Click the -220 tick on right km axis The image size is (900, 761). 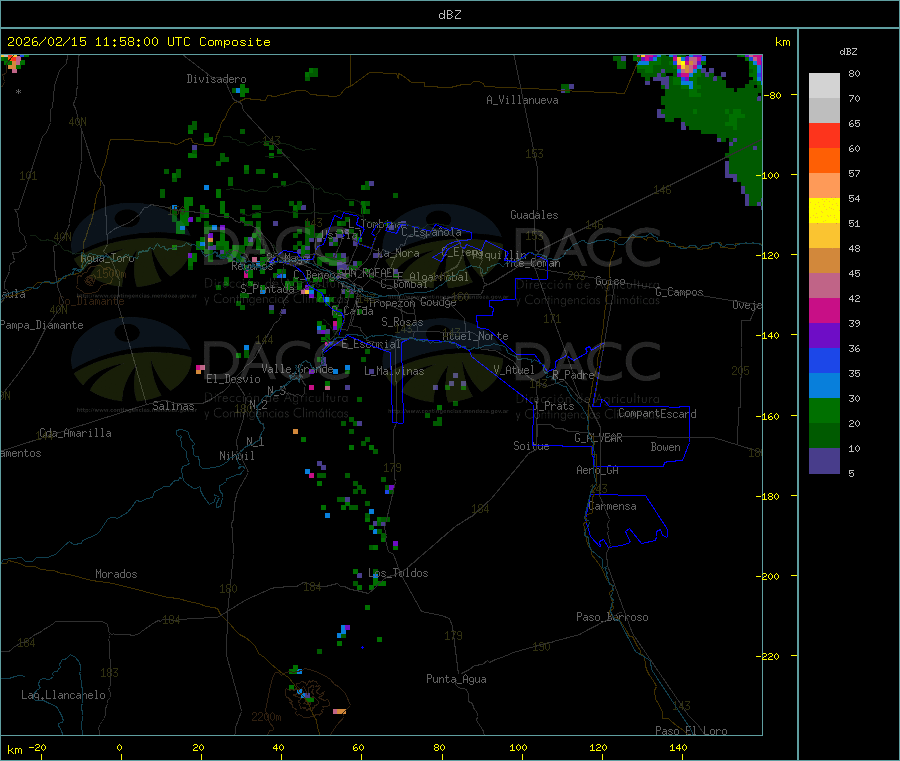click(x=768, y=657)
